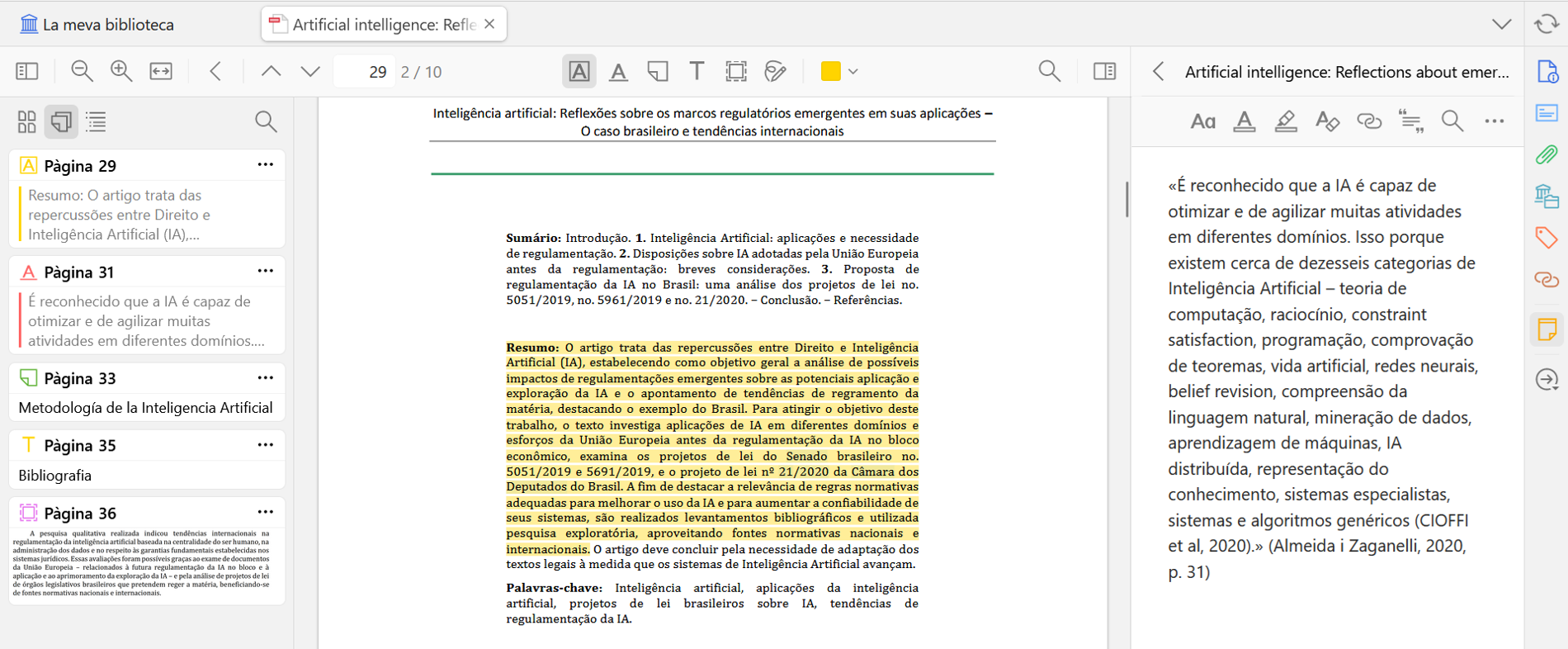Select the Area selection tool
Viewport: 1568px width, 649px height.
[x=736, y=71]
